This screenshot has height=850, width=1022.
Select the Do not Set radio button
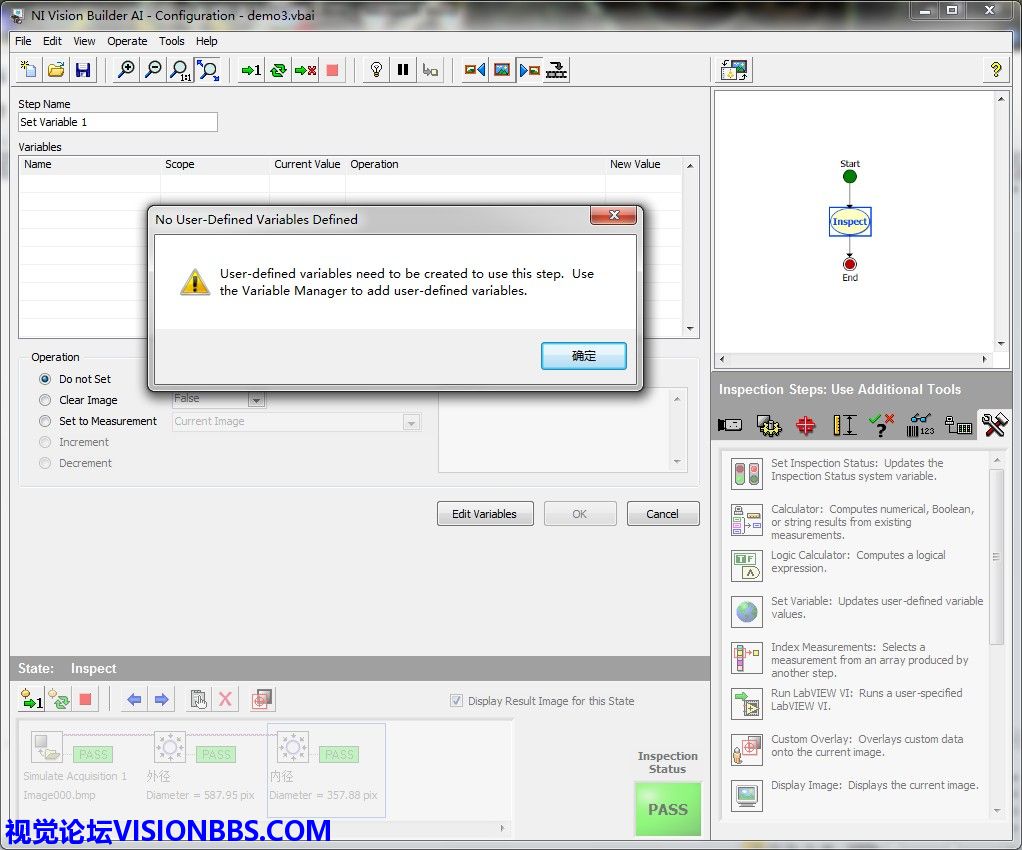pyautogui.click(x=45, y=379)
